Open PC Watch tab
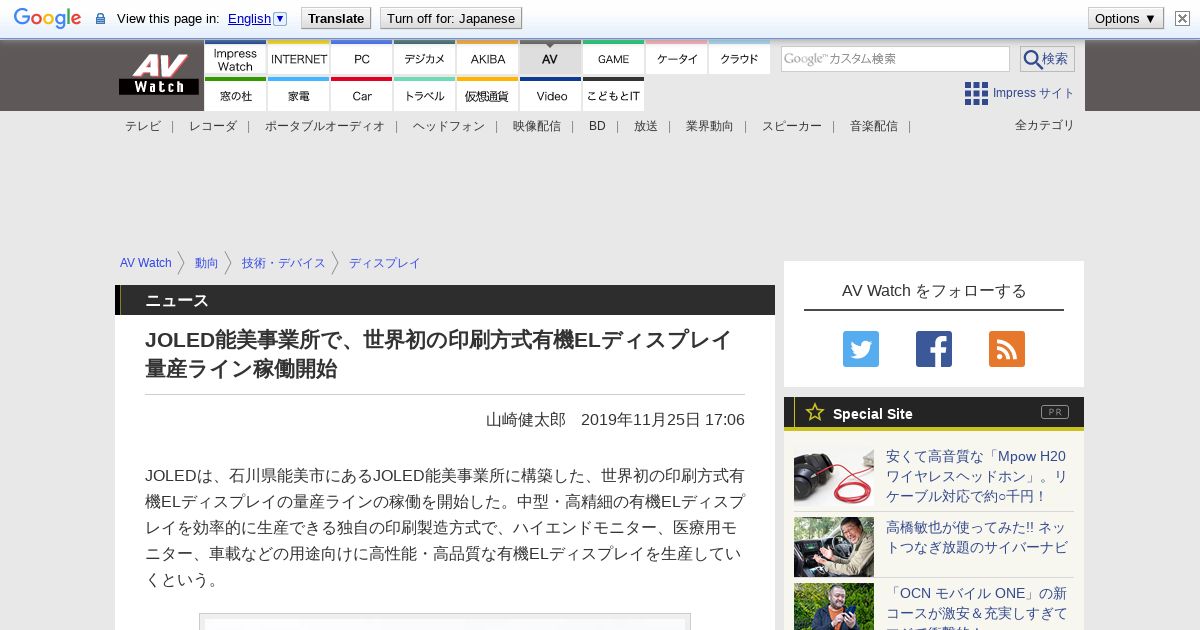The height and width of the screenshot is (630, 1200). pos(362,59)
